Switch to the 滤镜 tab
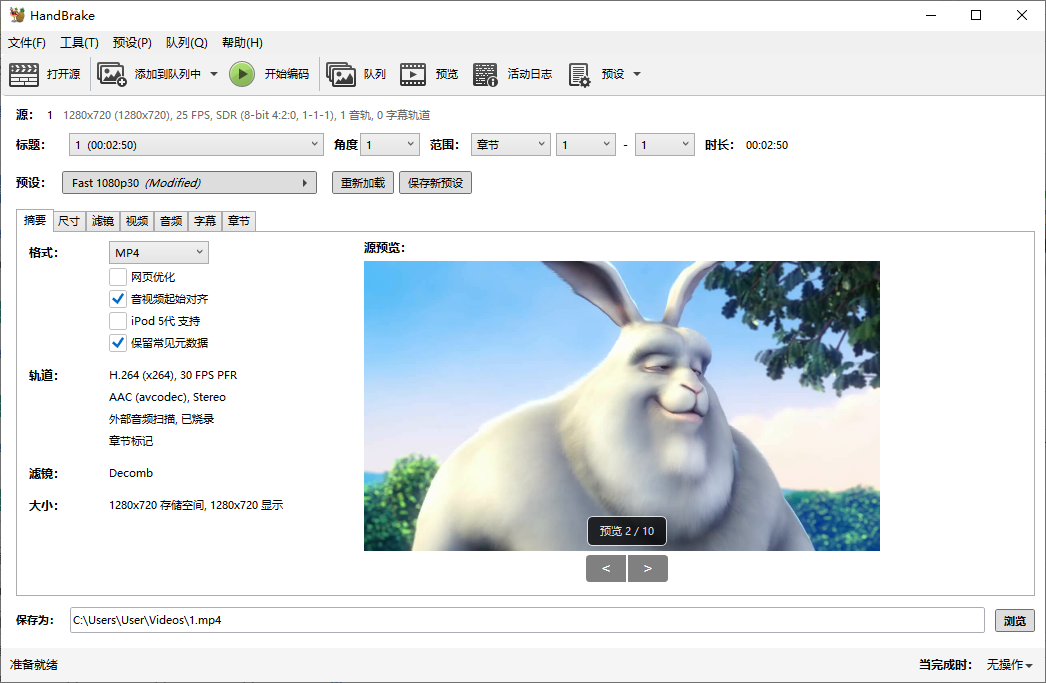The height and width of the screenshot is (683, 1046). coord(103,221)
